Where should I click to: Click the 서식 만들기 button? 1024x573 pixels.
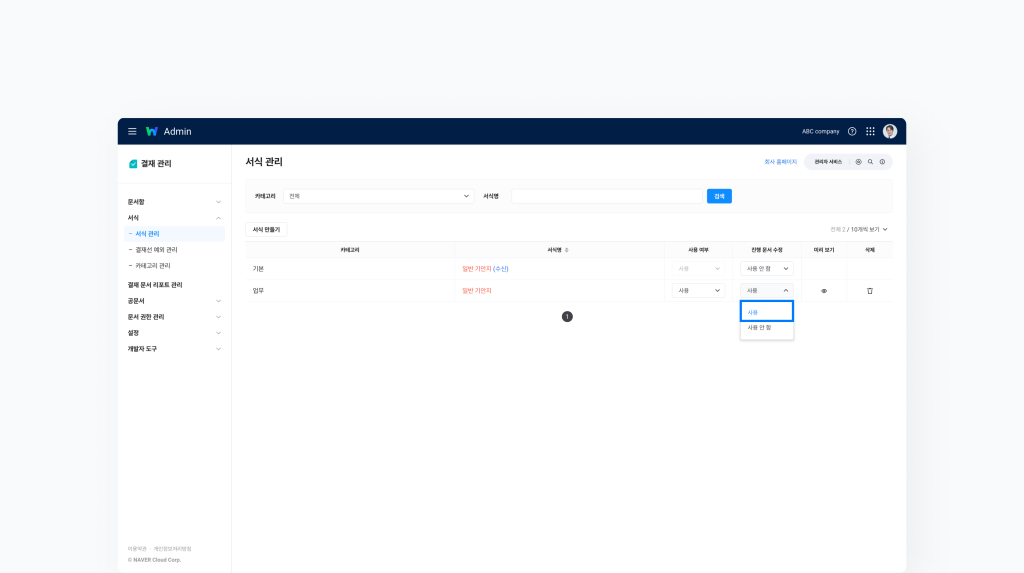(x=266, y=230)
